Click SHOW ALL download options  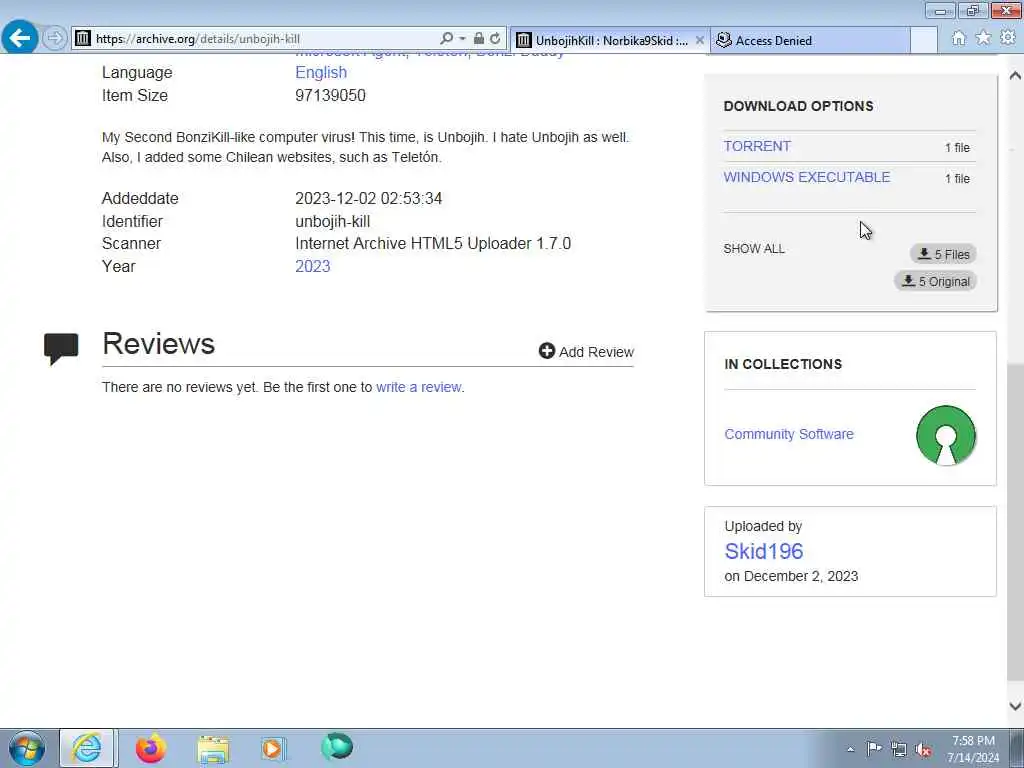(x=754, y=249)
